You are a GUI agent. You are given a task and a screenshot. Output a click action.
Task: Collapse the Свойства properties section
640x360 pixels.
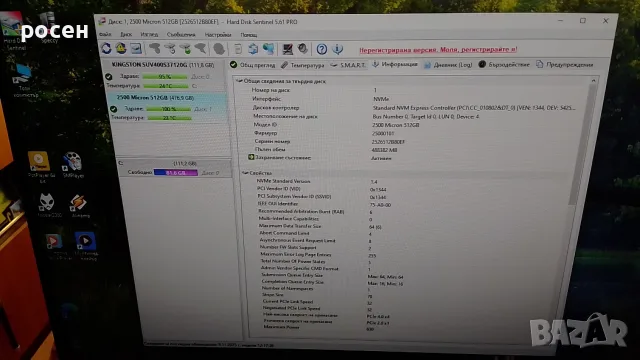(x=245, y=173)
